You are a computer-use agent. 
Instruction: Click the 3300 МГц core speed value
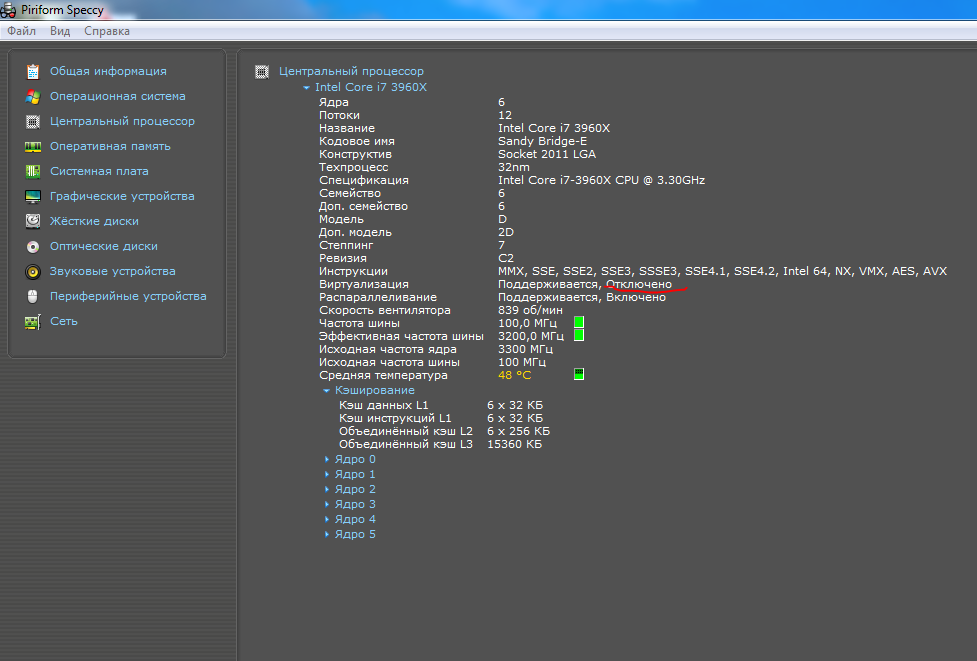click(525, 349)
